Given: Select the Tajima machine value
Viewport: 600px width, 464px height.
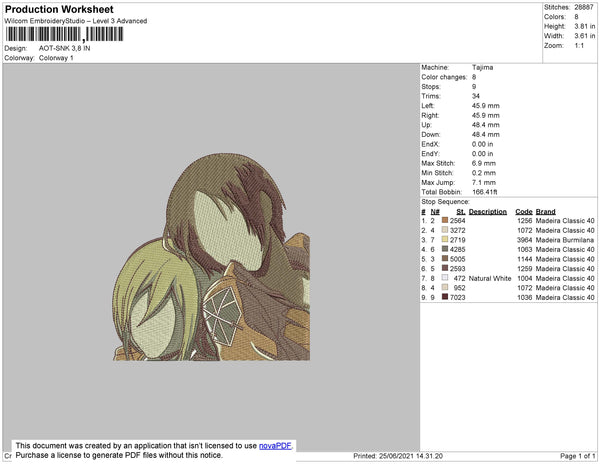Looking at the screenshot, I should 482,67.
